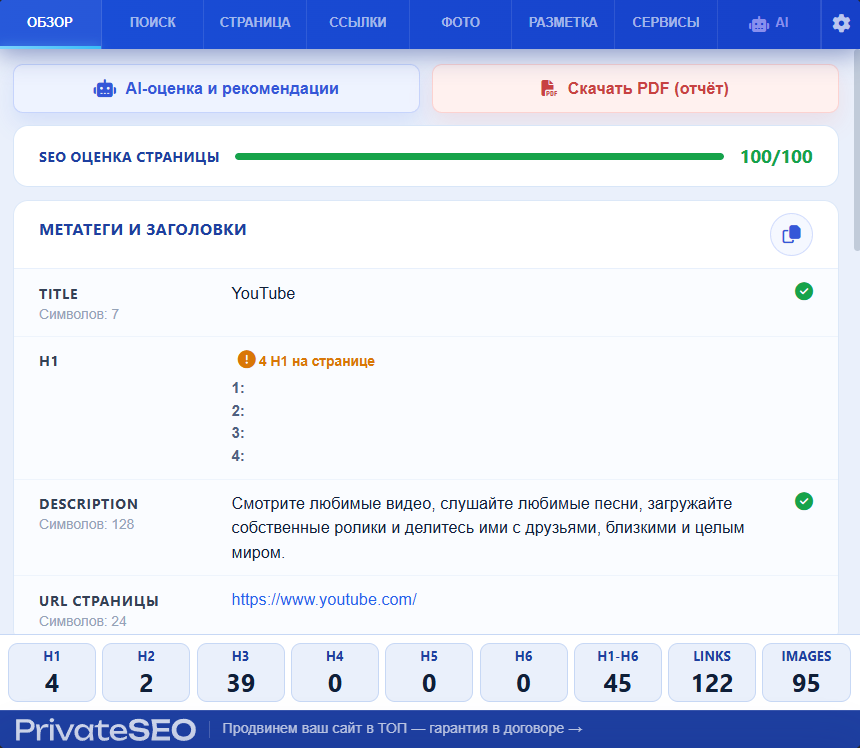Click the '4 H1 на странице' warning text
This screenshot has width=860, height=748.
pyautogui.click(x=316, y=361)
